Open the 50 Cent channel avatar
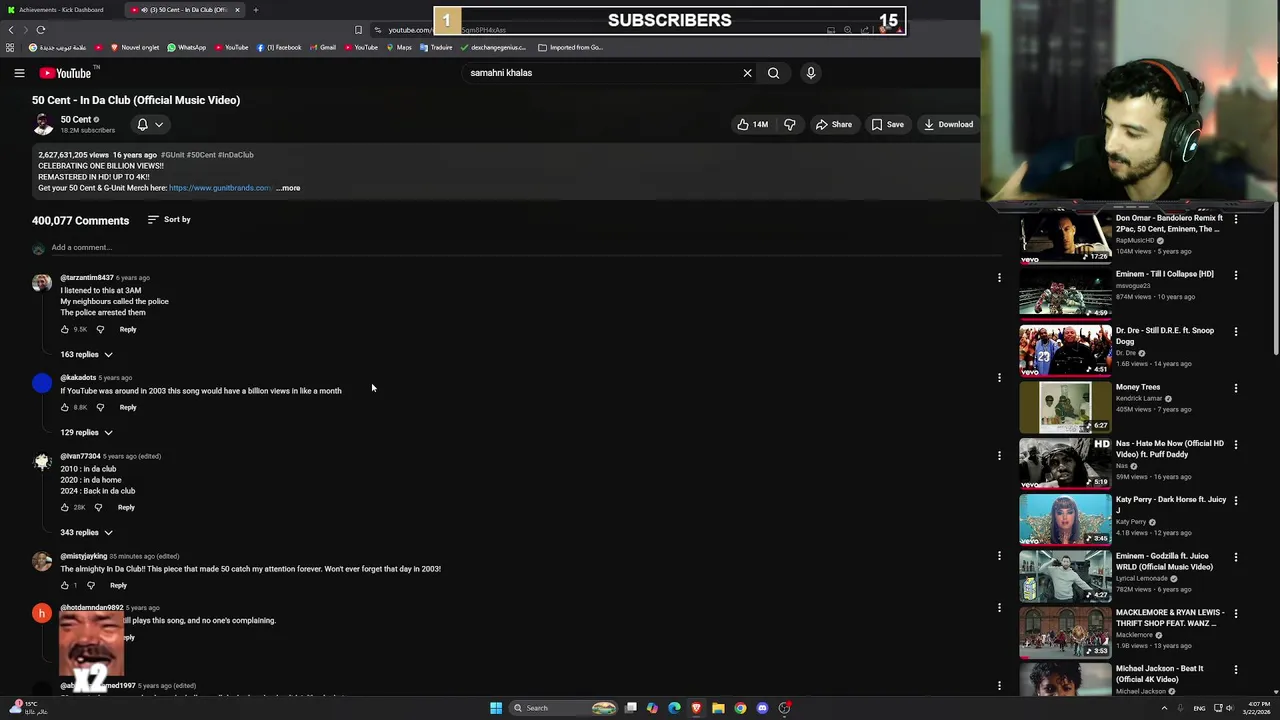Image resolution: width=1280 pixels, height=720 pixels. click(43, 124)
